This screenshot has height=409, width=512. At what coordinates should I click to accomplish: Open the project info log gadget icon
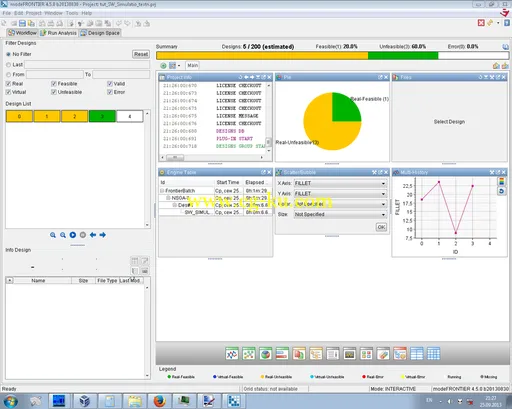tap(333, 354)
